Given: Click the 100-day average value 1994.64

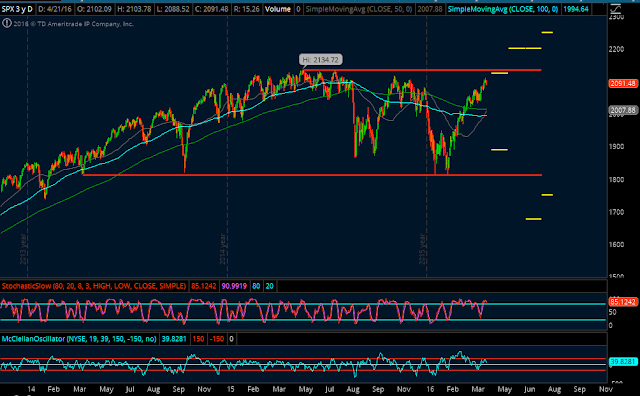Looking at the screenshot, I should click(576, 9).
